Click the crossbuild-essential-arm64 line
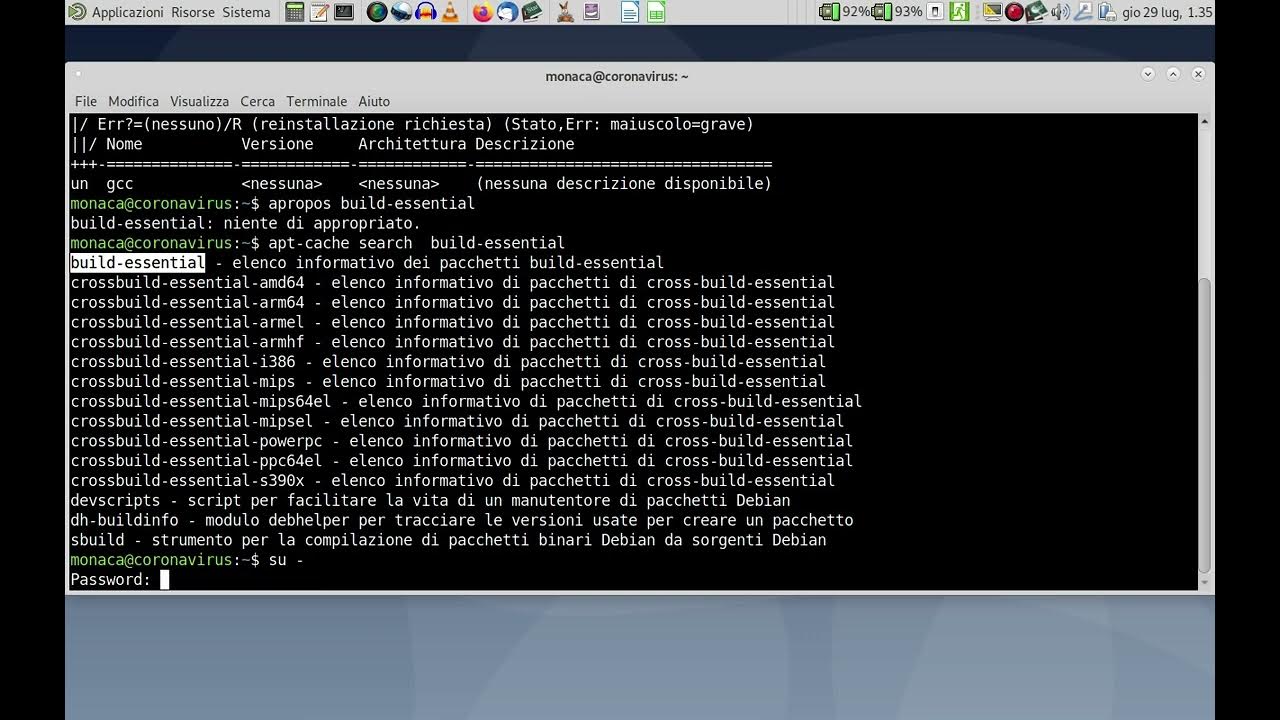1280x720 pixels. [452, 303]
